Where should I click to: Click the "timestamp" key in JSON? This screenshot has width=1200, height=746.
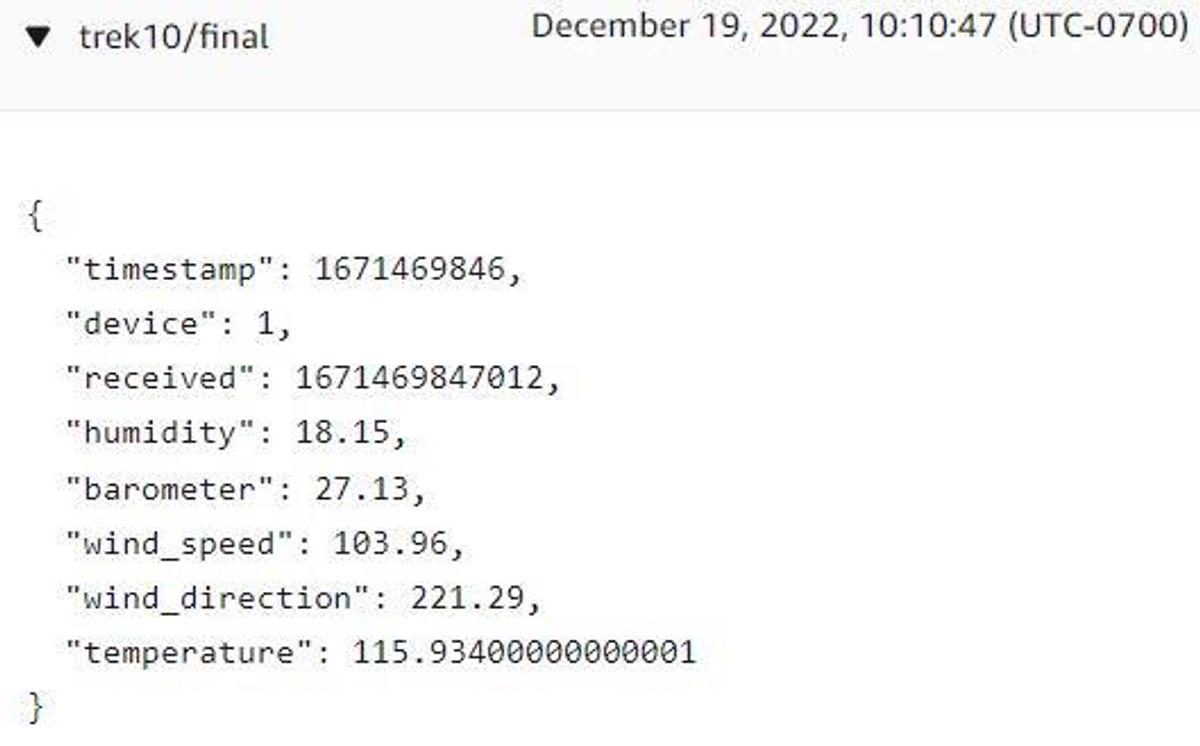tap(169, 270)
